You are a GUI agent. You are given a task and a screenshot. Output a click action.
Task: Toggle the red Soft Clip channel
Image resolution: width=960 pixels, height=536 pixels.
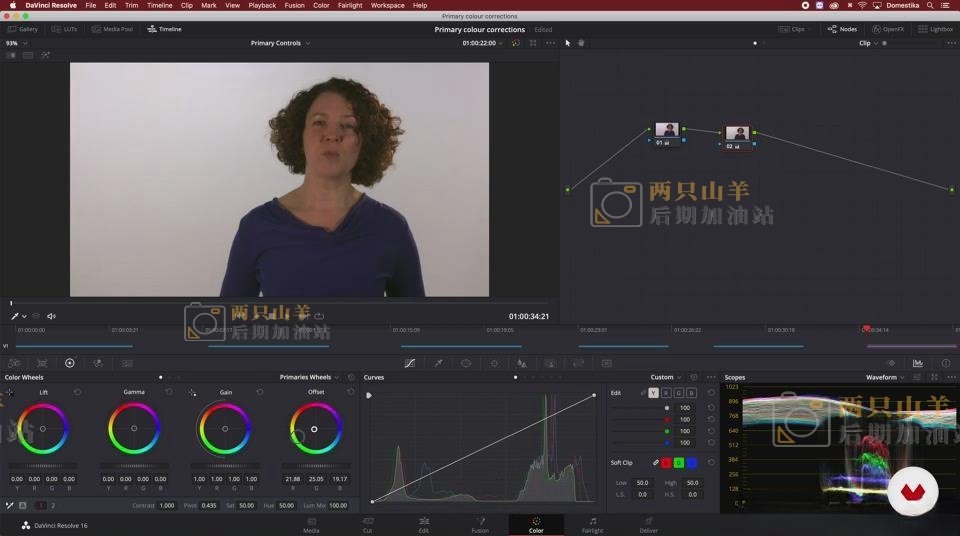(x=667, y=463)
